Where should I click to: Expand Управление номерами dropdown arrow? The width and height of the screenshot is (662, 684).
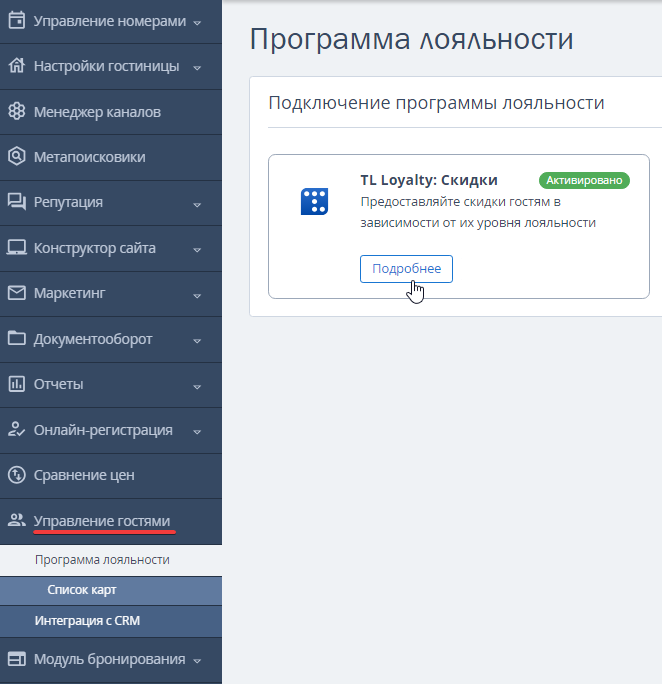pyautogui.click(x=197, y=23)
